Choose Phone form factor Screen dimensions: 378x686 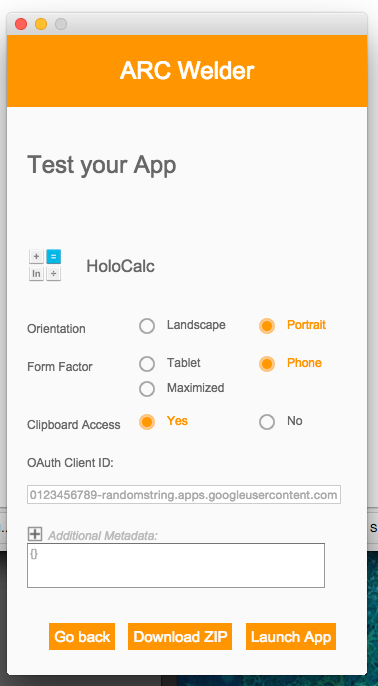tap(267, 364)
